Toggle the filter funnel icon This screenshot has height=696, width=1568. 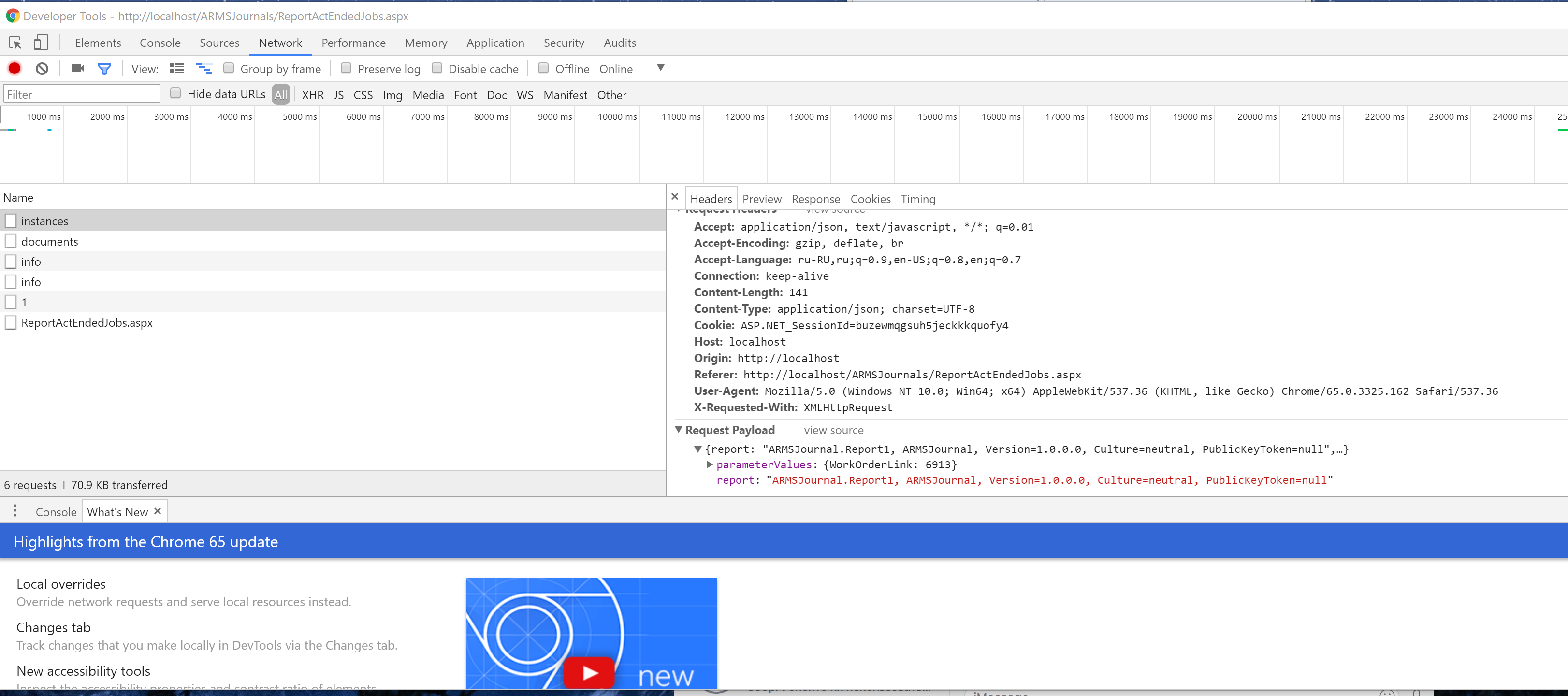tap(104, 69)
